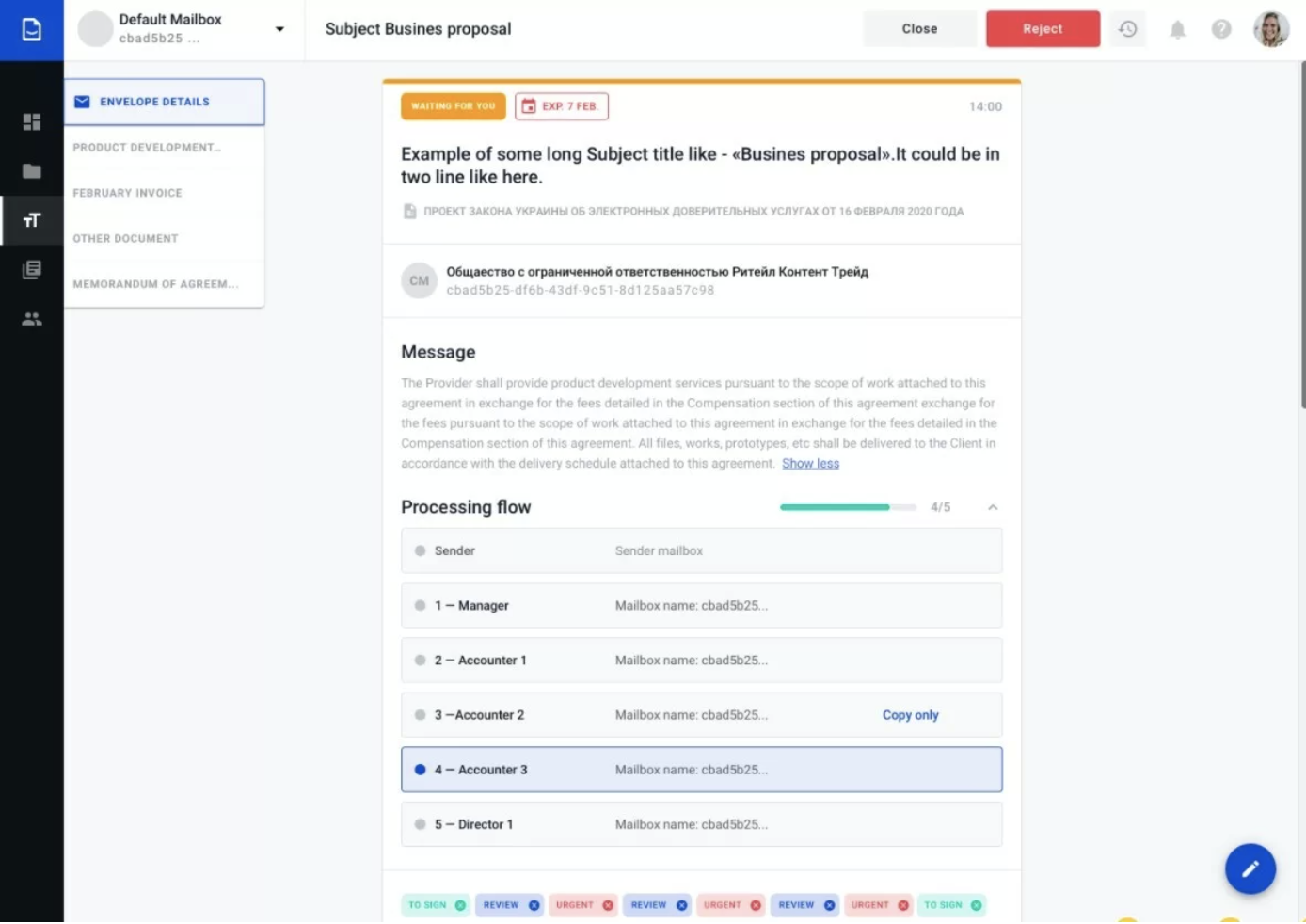Open the Documents mailbox icon at sidebar top
Screen dimensions: 1306x924
(32, 29)
